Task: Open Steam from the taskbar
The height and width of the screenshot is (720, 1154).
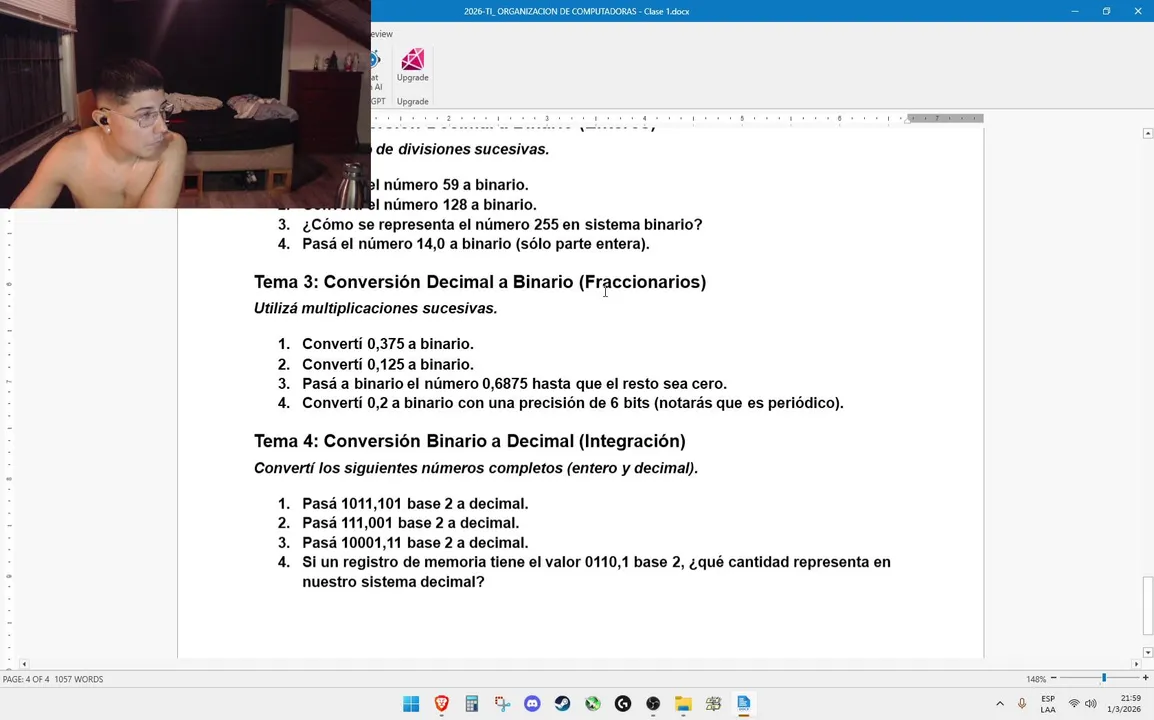Action: [x=562, y=704]
